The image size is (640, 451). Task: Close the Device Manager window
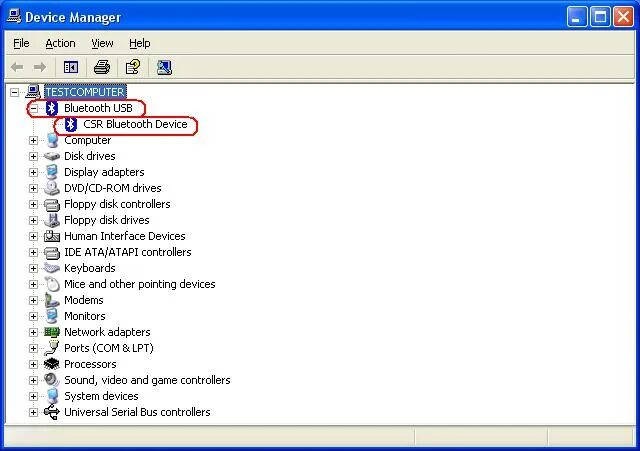[623, 17]
